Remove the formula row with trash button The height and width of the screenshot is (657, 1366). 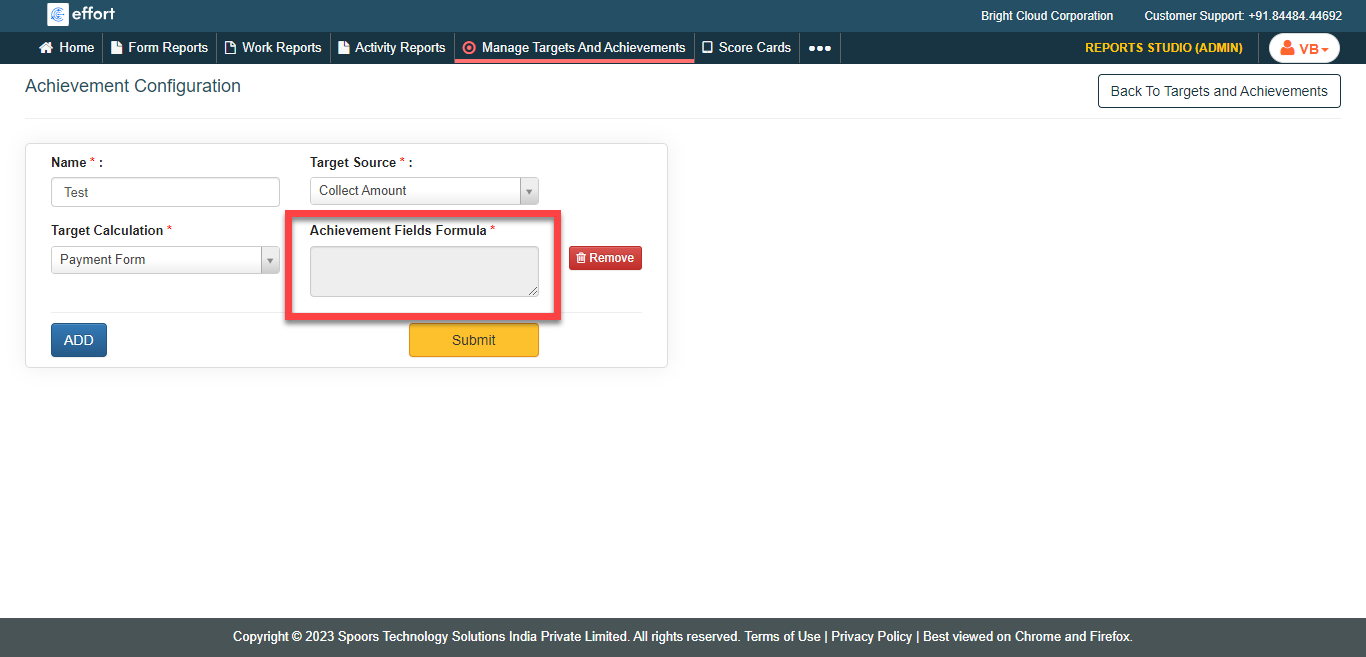coord(605,258)
